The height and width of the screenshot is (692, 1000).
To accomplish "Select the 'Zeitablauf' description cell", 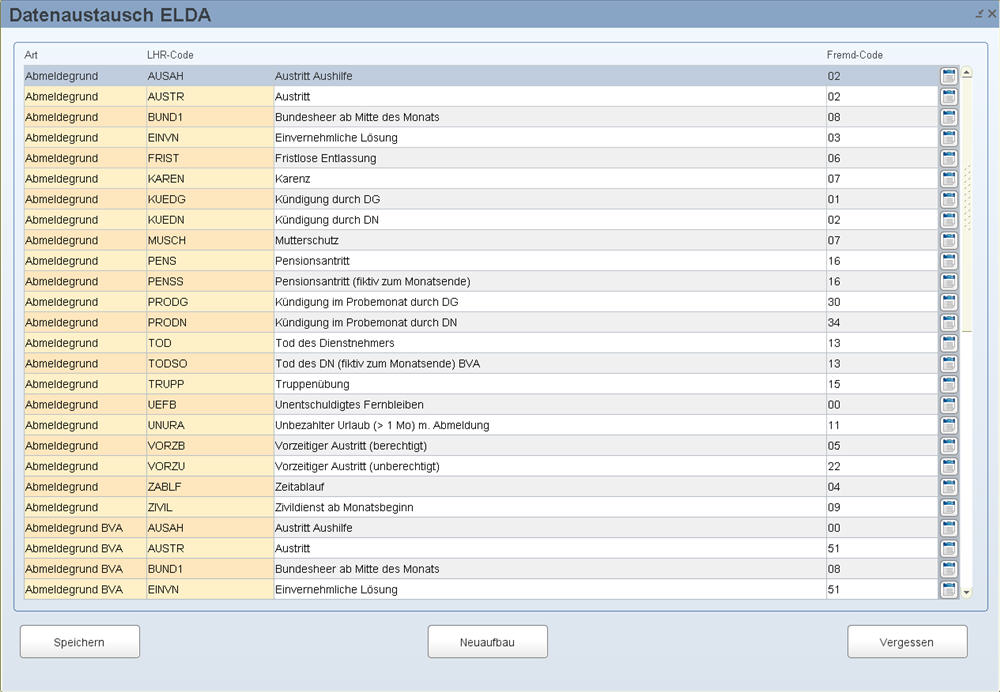I will [x=550, y=487].
